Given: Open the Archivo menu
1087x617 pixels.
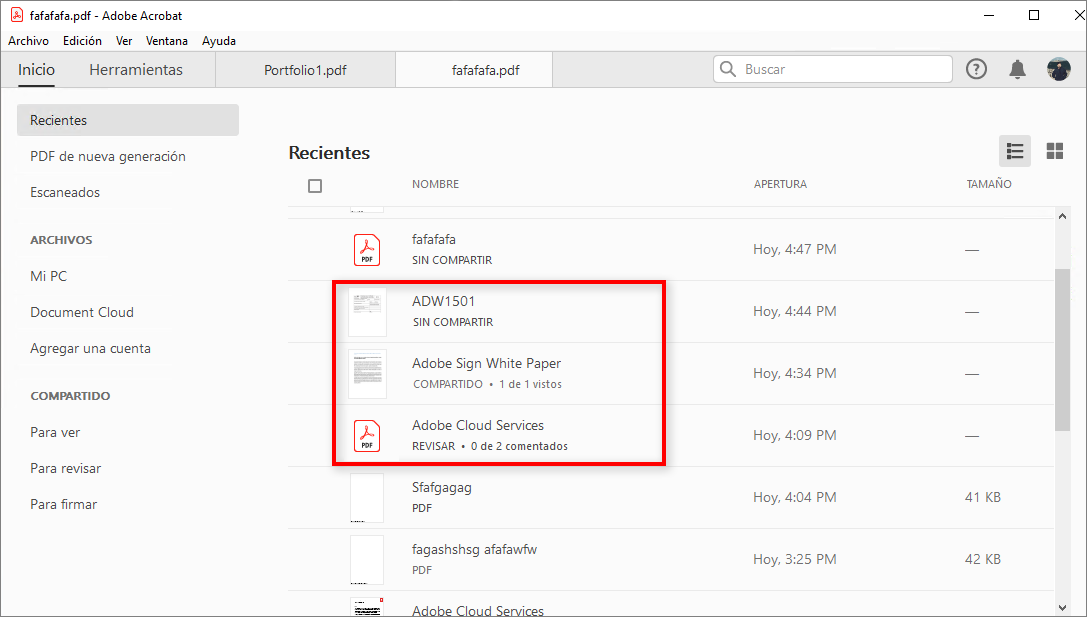Looking at the screenshot, I should [28, 41].
